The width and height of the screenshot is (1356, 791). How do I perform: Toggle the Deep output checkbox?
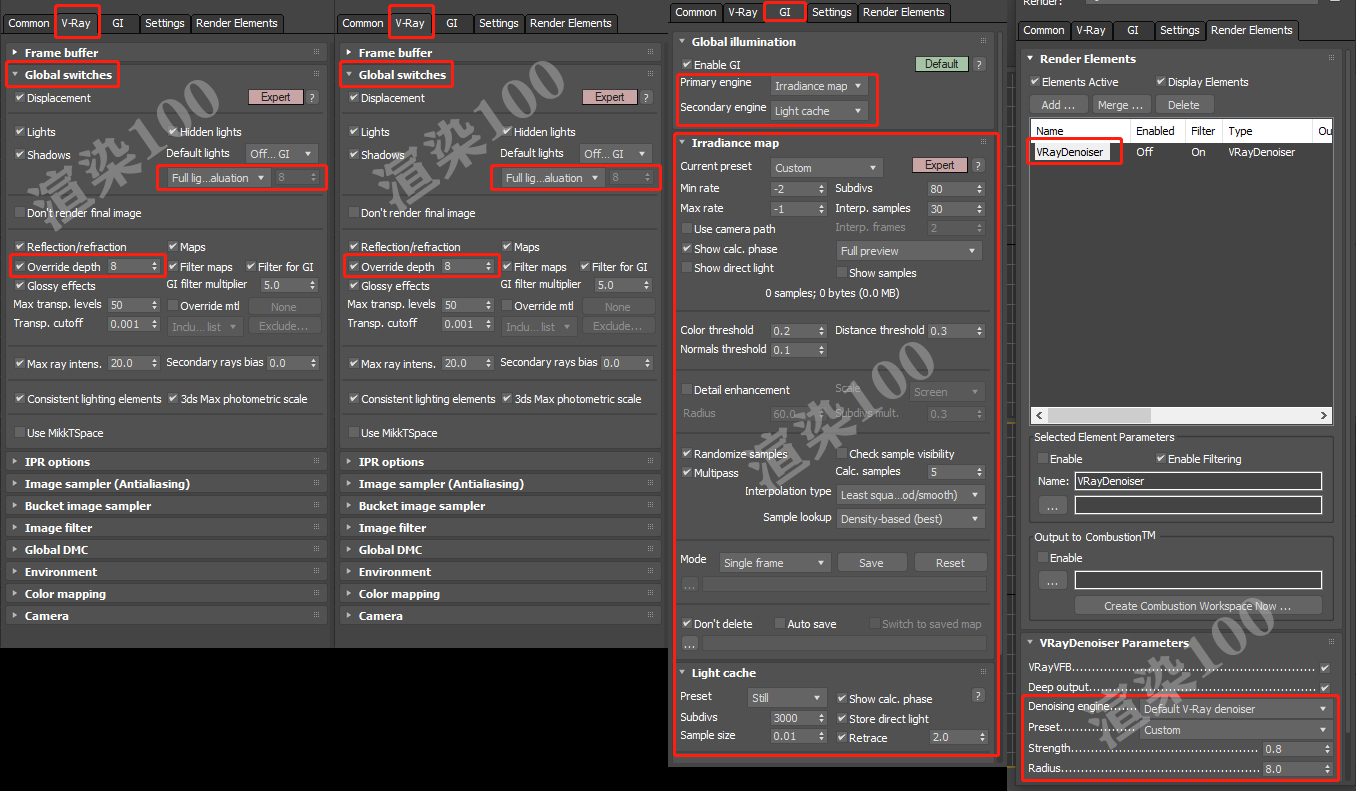[x=1325, y=688]
